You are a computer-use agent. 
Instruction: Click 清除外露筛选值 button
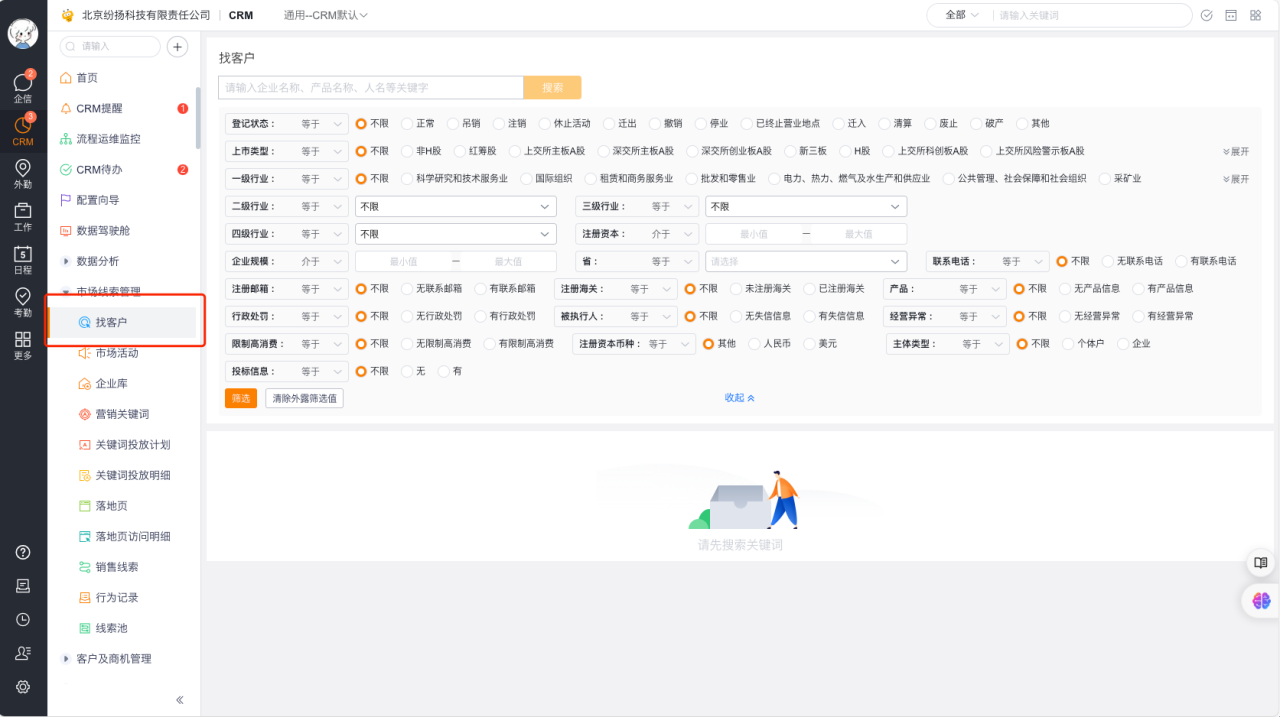click(x=304, y=398)
